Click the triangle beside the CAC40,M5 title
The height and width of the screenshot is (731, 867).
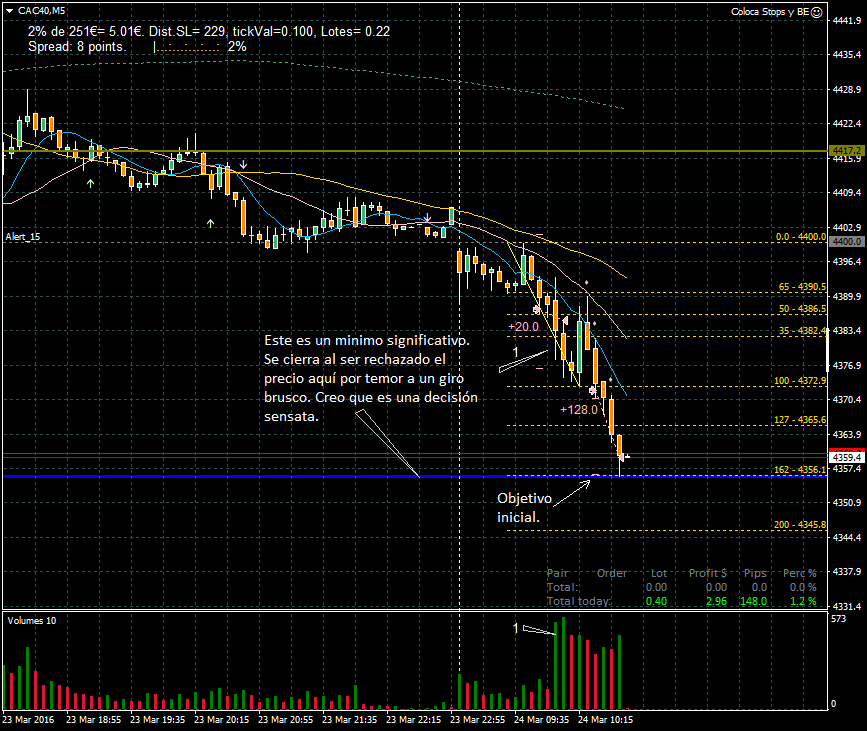pos(10,10)
